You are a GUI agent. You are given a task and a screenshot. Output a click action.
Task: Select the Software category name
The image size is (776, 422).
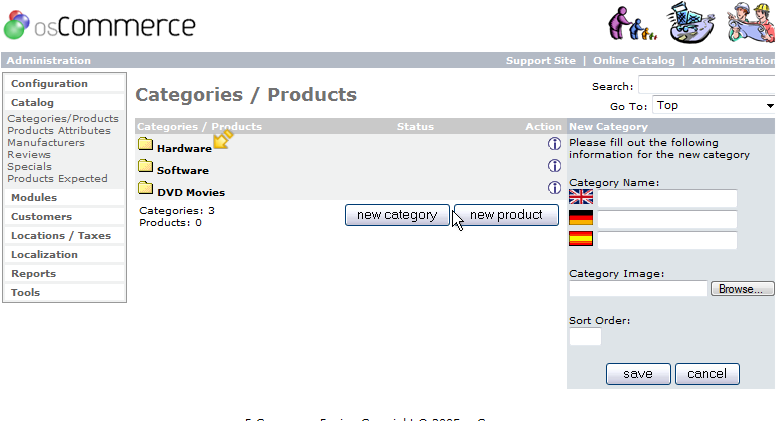183,170
